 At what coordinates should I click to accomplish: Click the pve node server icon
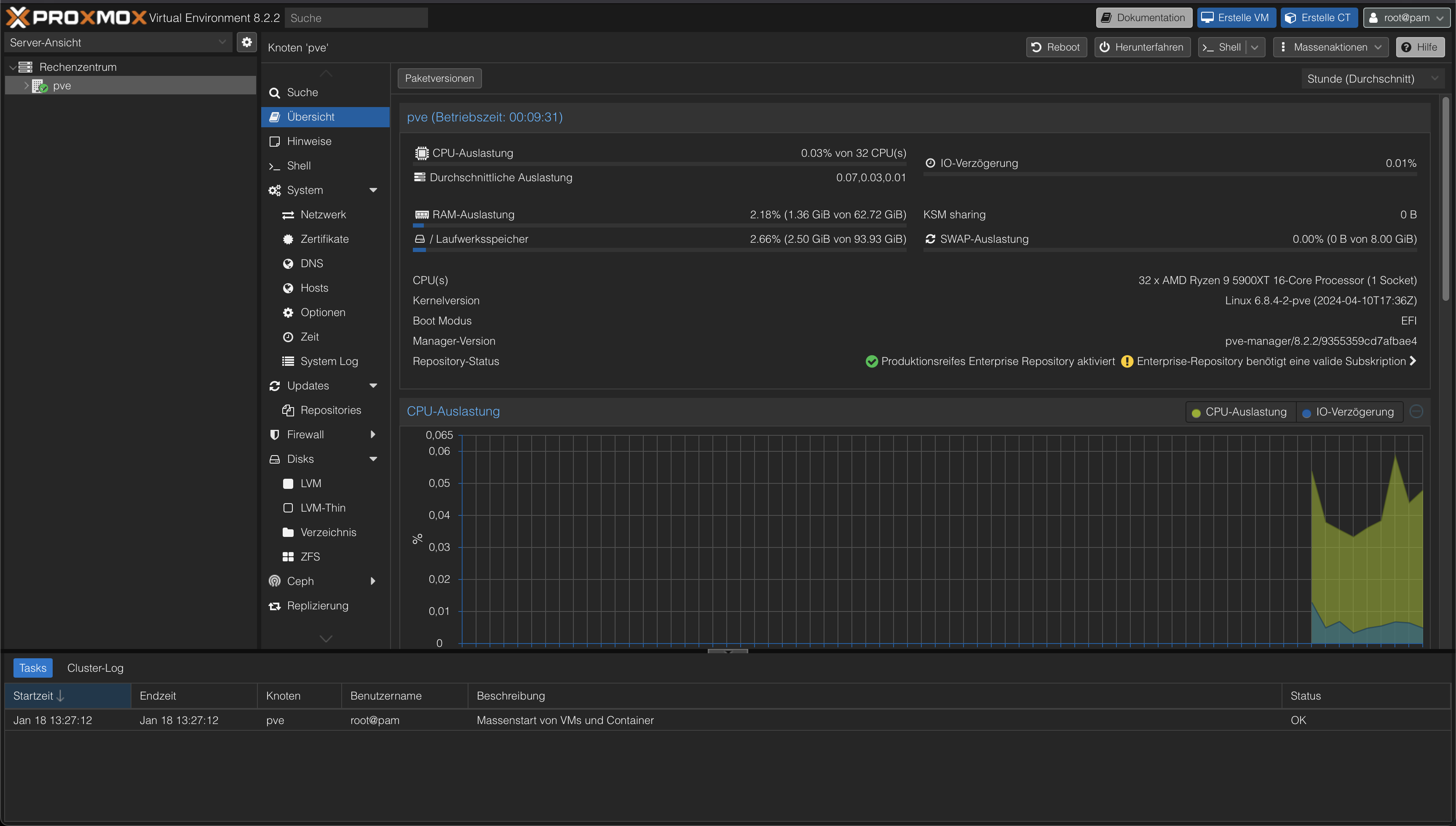click(x=39, y=86)
